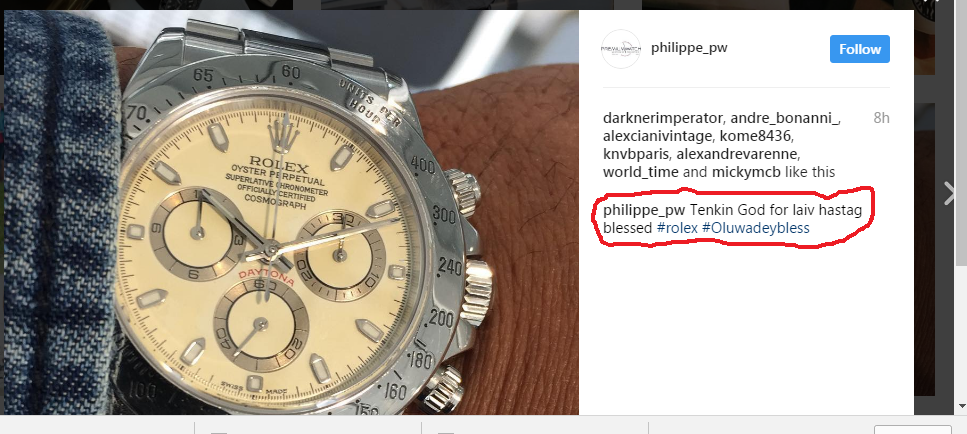The height and width of the screenshot is (434, 967).
Task: Open kome8436 liker profile
Action: [752, 136]
